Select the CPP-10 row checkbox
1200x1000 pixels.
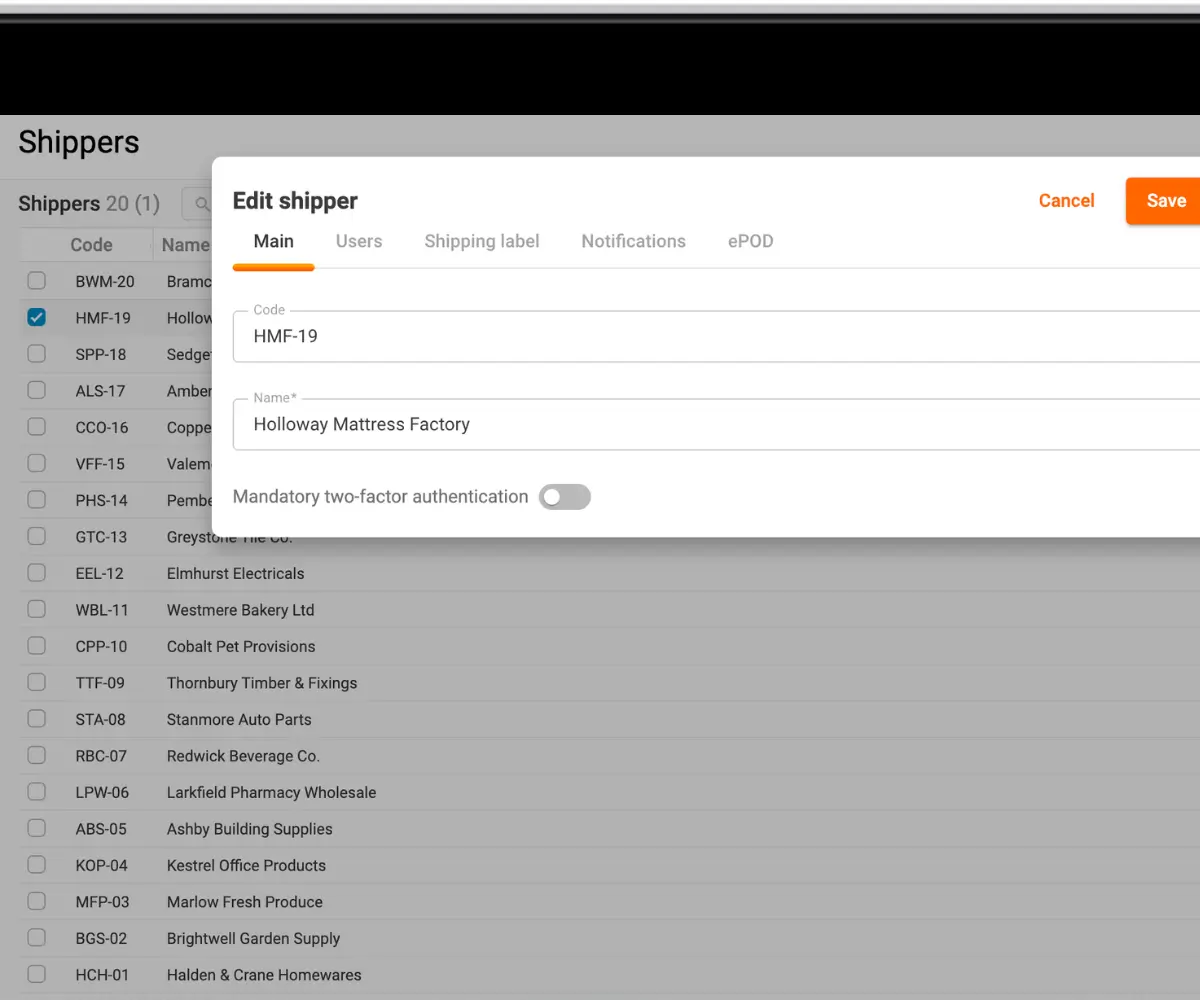click(37, 646)
